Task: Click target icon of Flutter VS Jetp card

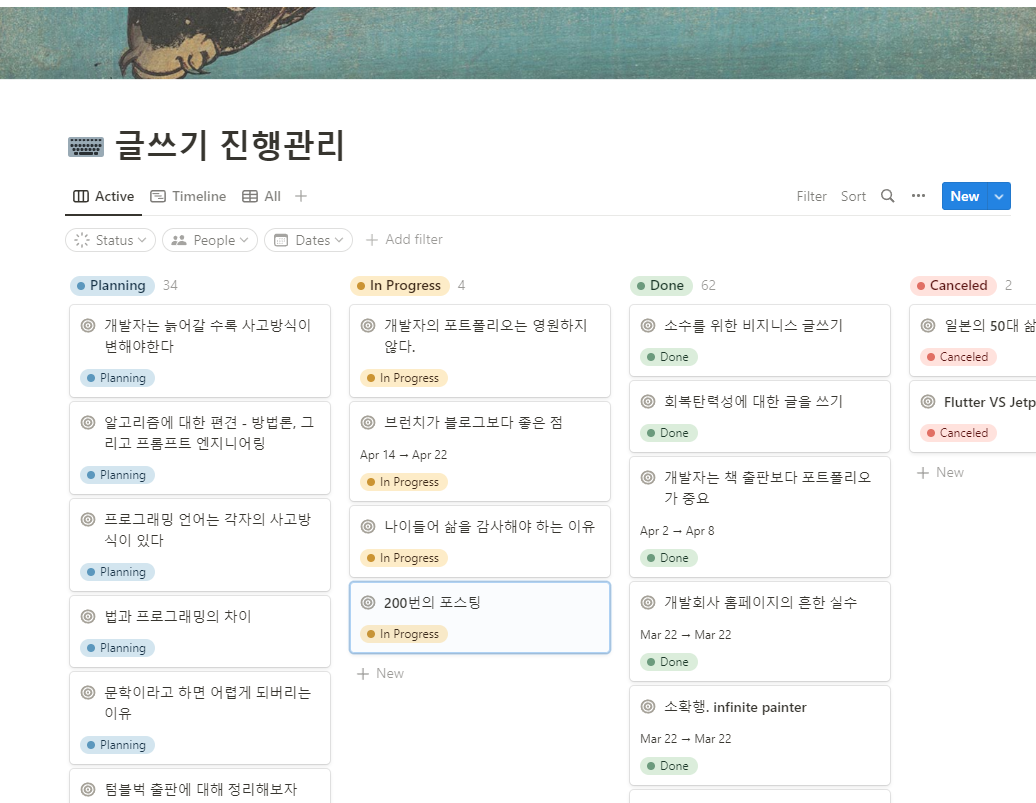Action: point(928,401)
